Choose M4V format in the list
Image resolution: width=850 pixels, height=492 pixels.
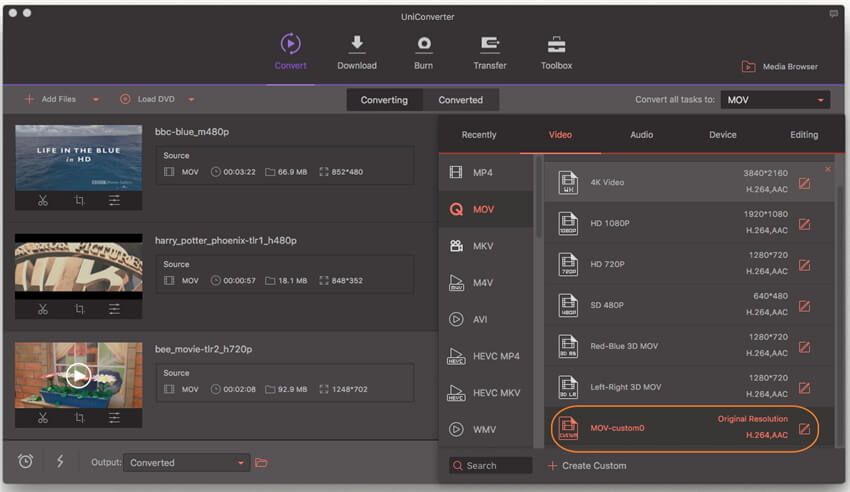tap(486, 282)
